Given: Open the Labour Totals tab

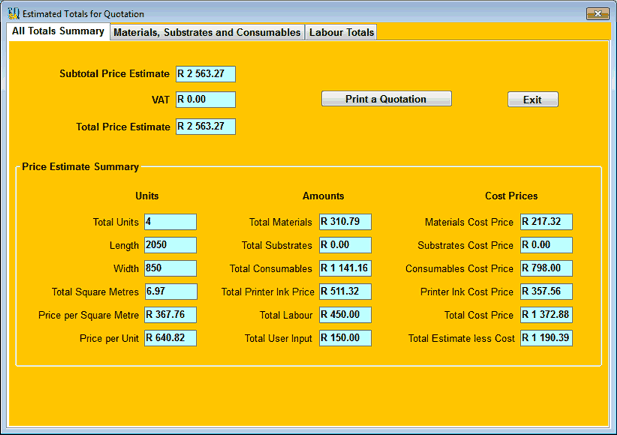Looking at the screenshot, I should click(342, 32).
